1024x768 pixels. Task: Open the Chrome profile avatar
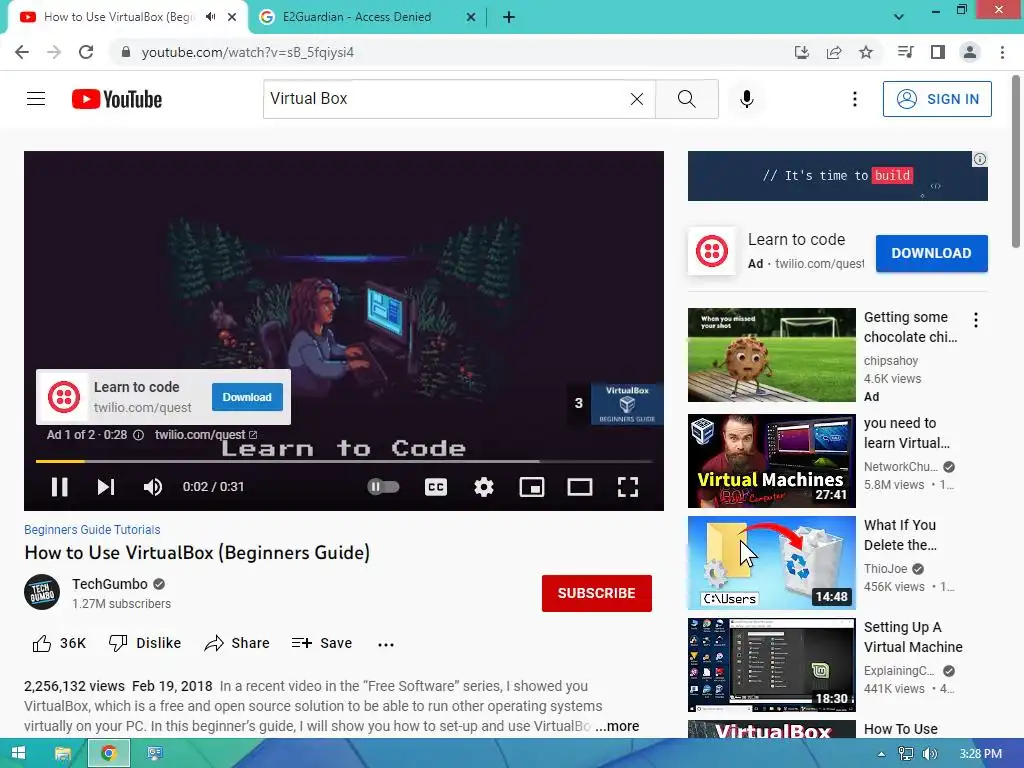(970, 52)
